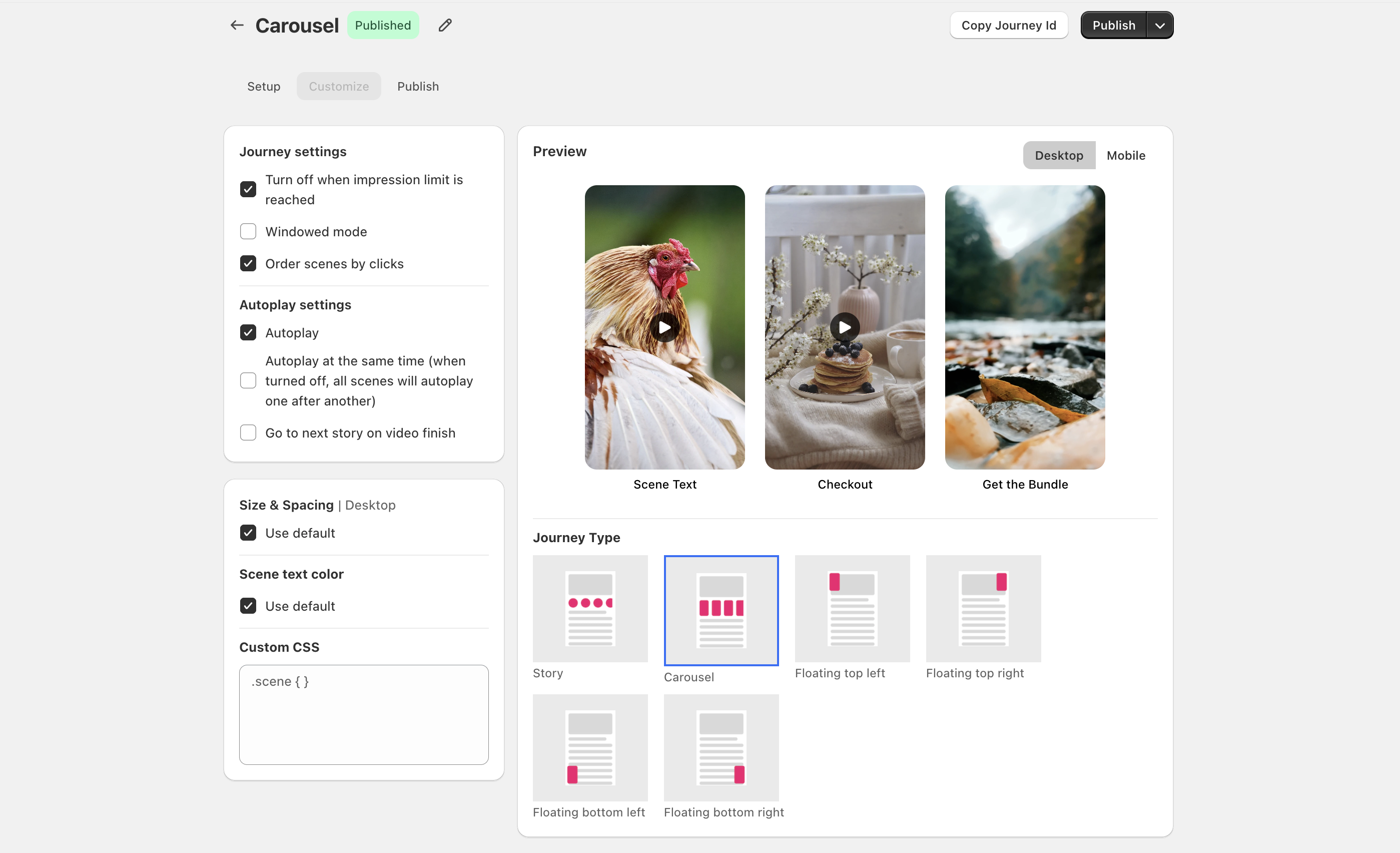This screenshot has width=1400, height=853.
Task: Play the pancake Checkout video
Action: click(x=844, y=327)
